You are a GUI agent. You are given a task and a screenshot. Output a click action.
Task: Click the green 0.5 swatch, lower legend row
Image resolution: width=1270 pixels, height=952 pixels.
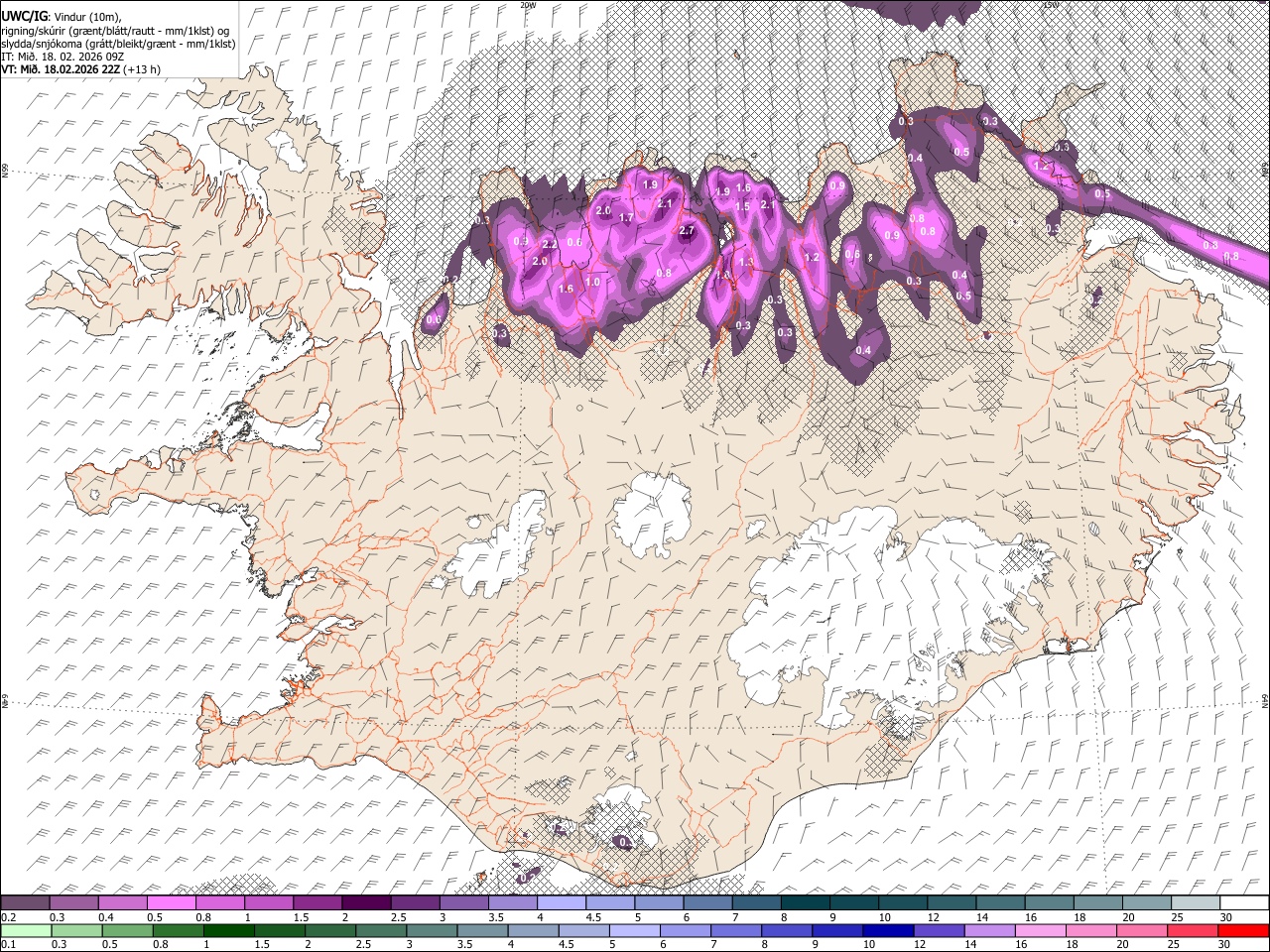tap(128, 930)
